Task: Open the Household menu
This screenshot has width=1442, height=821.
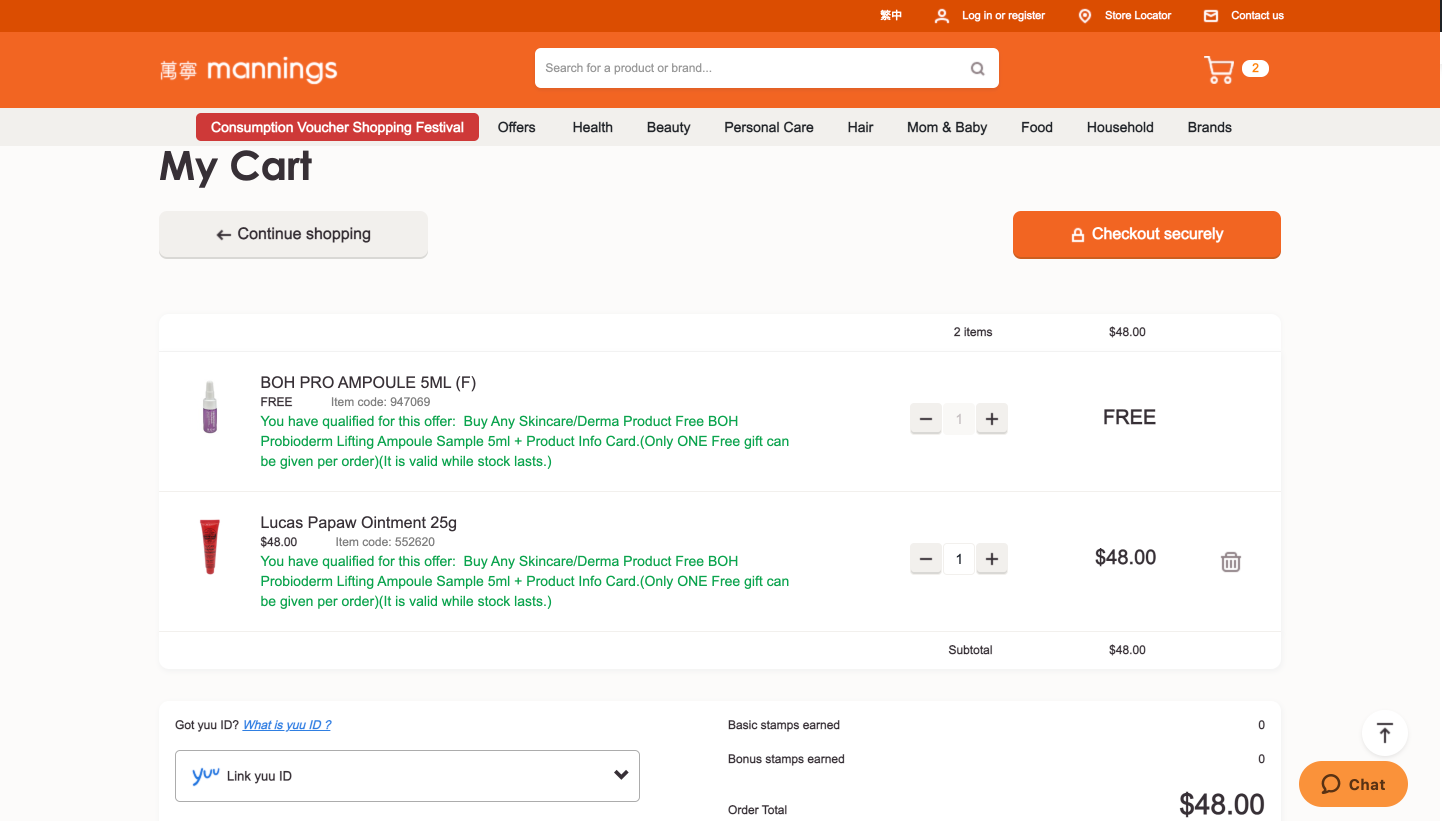Action: [x=1120, y=127]
